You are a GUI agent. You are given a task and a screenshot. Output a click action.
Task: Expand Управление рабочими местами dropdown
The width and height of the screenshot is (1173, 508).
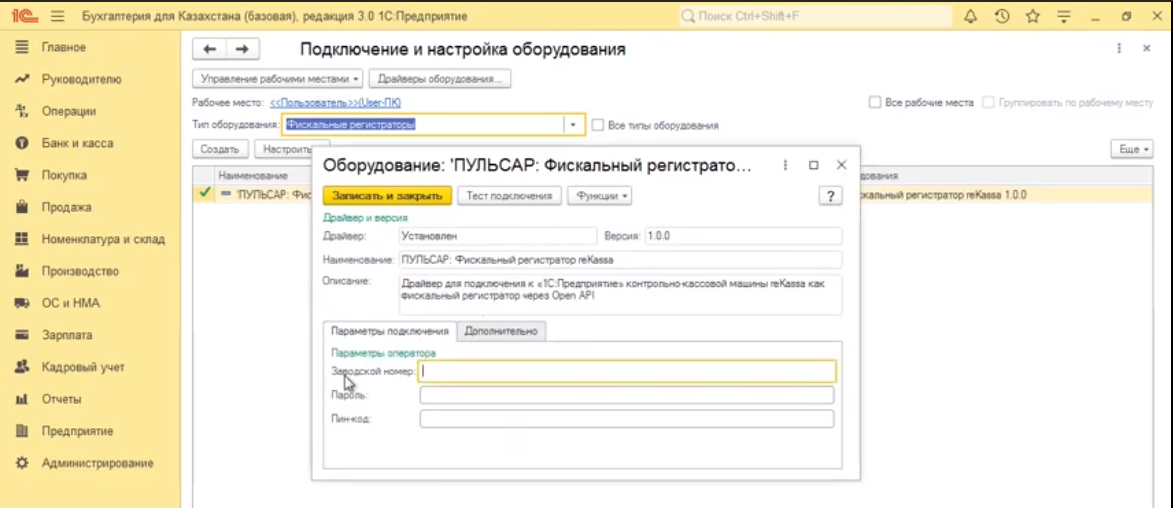pyautogui.click(x=278, y=79)
